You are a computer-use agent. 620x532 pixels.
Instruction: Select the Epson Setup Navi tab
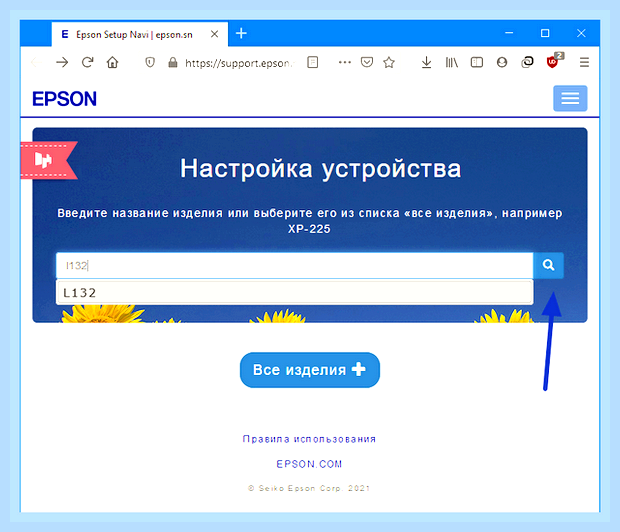coord(140,34)
